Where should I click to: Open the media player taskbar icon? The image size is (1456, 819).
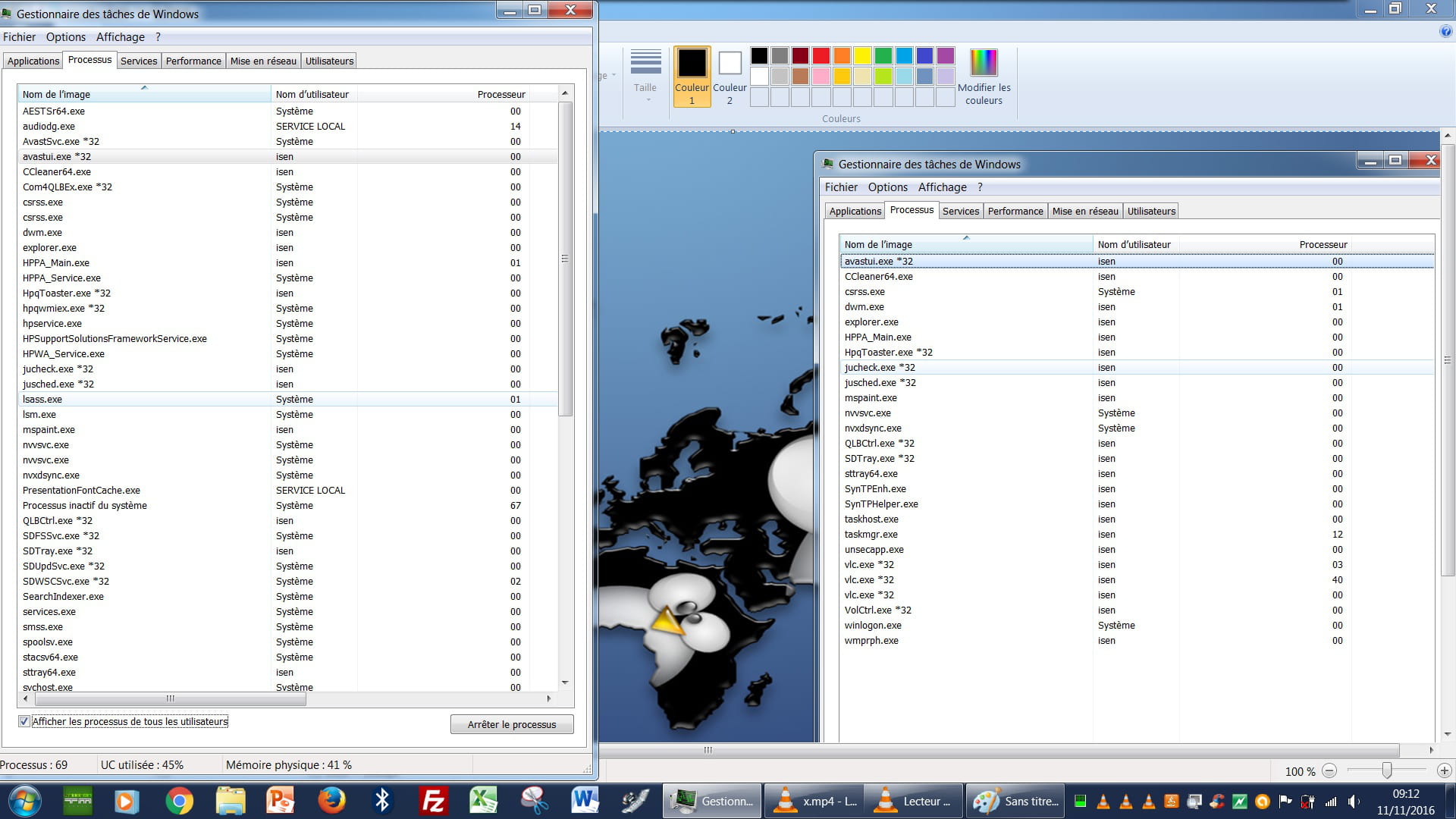tap(127, 801)
